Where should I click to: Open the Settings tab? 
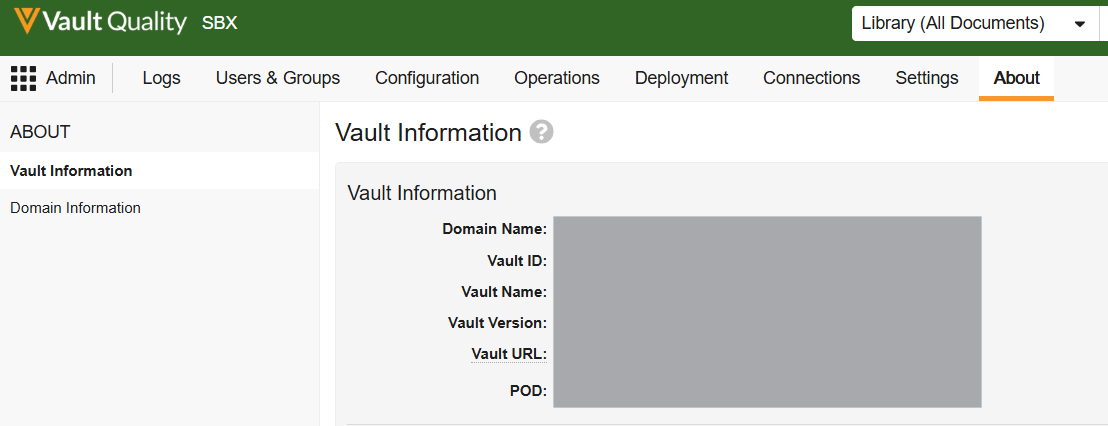click(926, 78)
